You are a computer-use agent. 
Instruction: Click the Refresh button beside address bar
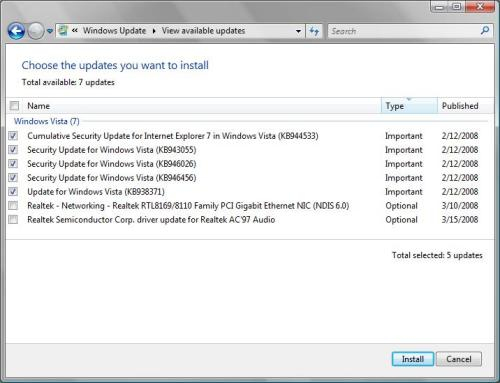[x=314, y=31]
